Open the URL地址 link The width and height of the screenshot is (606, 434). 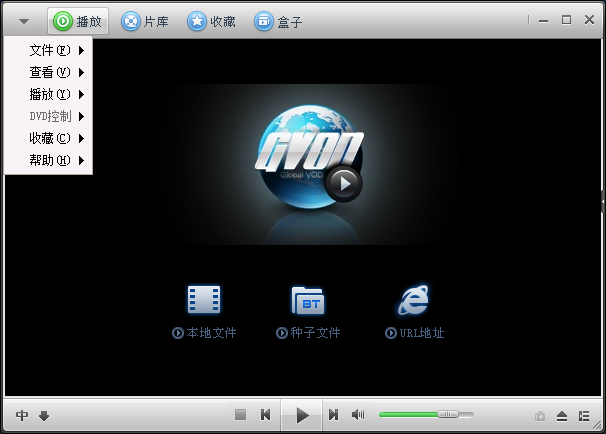(415, 333)
